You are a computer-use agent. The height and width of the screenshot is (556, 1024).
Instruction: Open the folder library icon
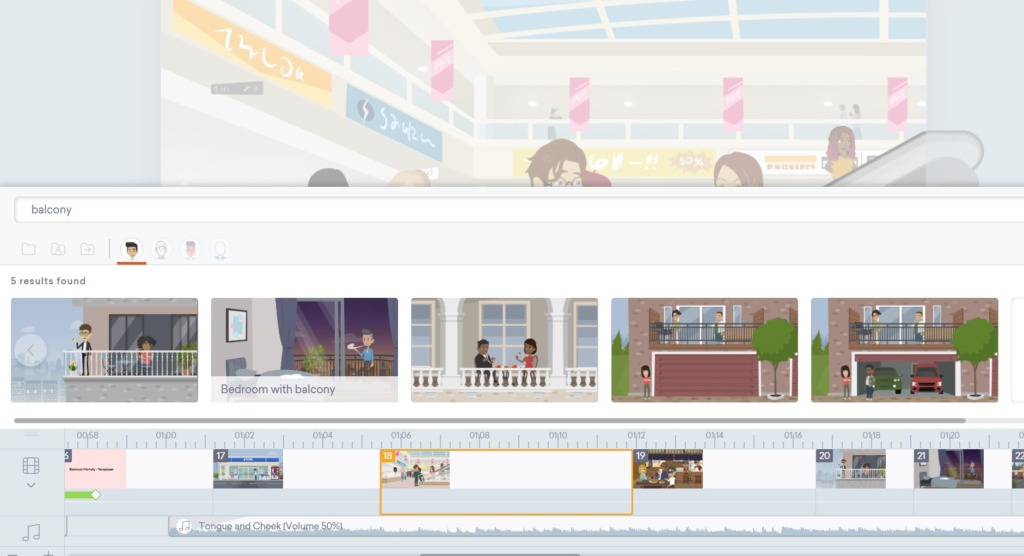coord(29,249)
